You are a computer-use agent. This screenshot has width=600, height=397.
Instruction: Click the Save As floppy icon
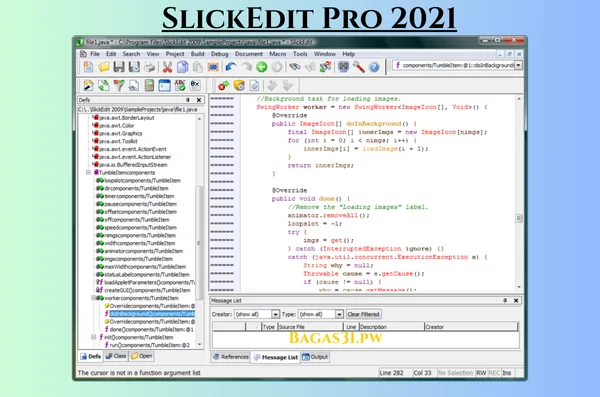click(x=134, y=67)
